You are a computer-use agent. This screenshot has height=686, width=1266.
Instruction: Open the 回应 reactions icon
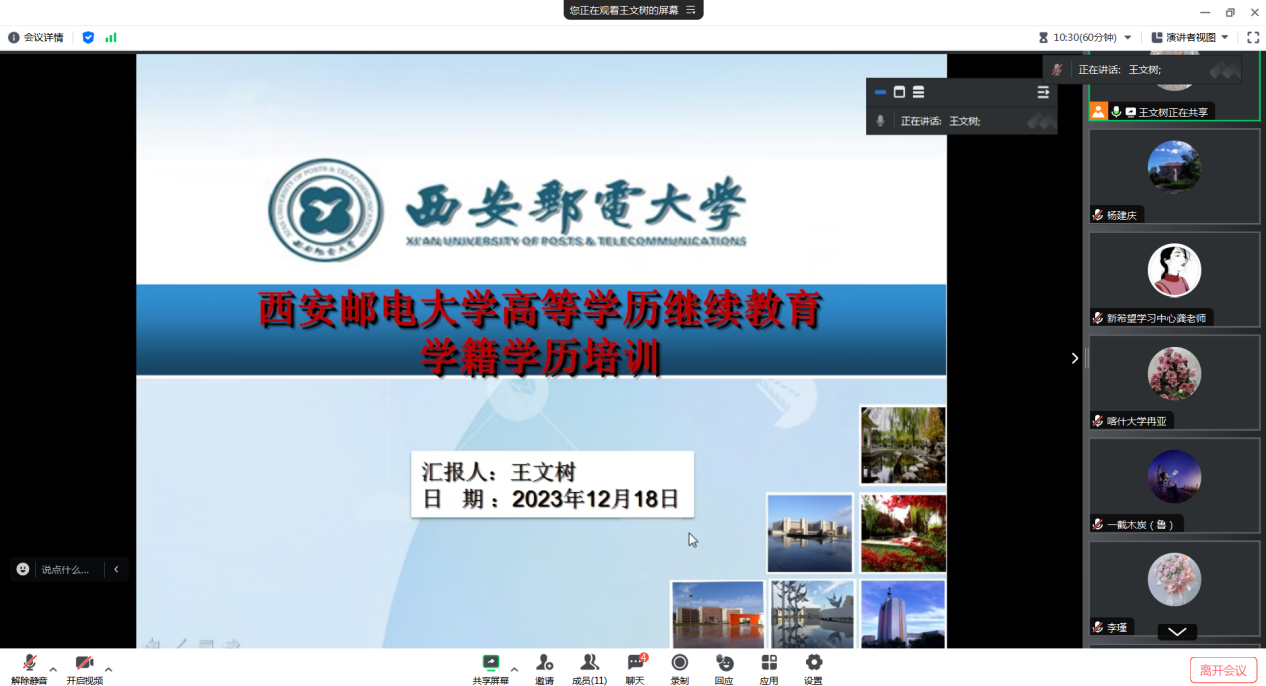coord(724,668)
